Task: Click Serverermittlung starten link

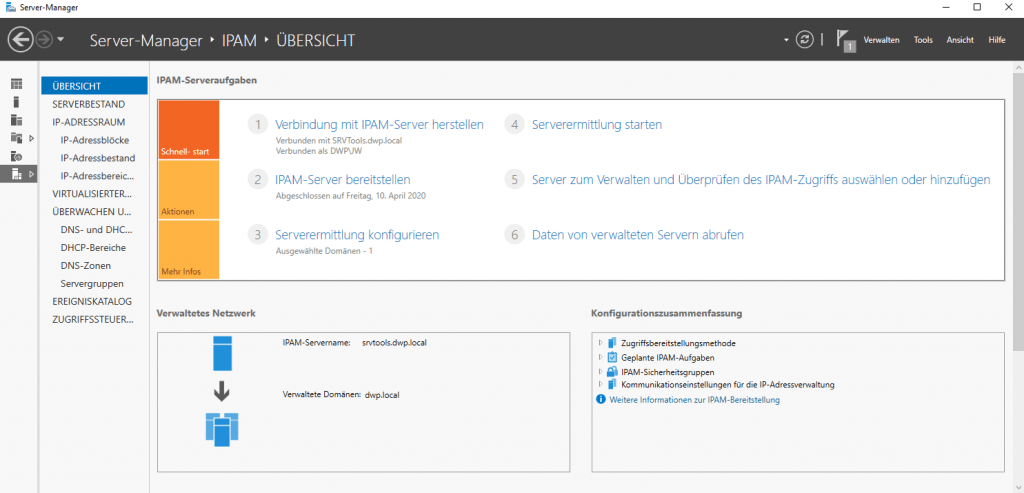Action: pos(597,124)
